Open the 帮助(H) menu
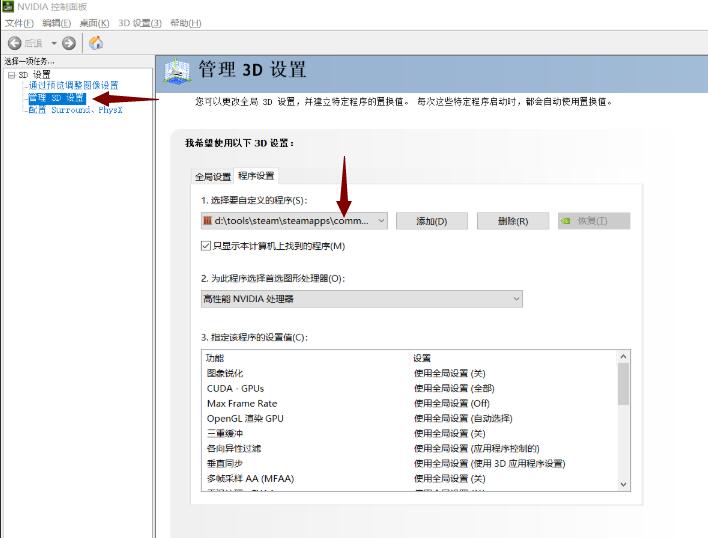Image resolution: width=708 pixels, height=538 pixels. 185,23
